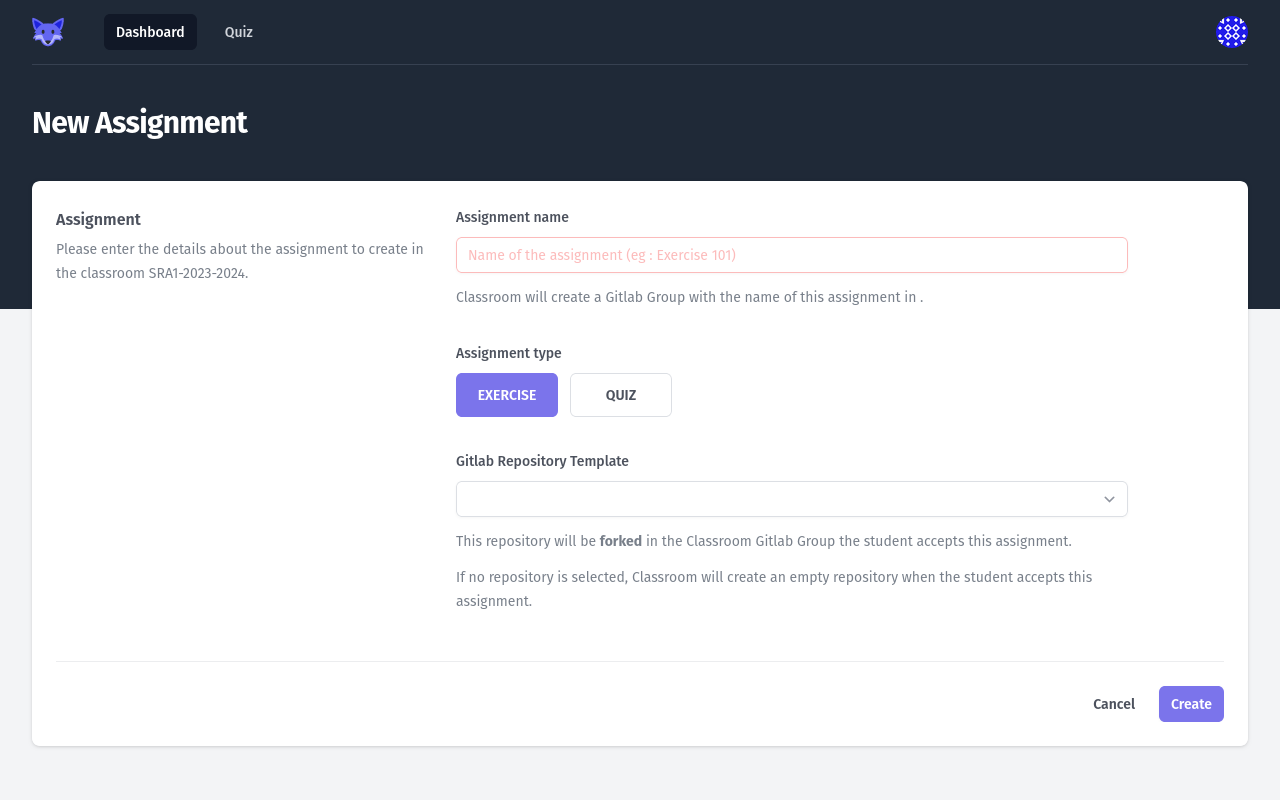Click the New Assignment page heading

[x=139, y=123]
